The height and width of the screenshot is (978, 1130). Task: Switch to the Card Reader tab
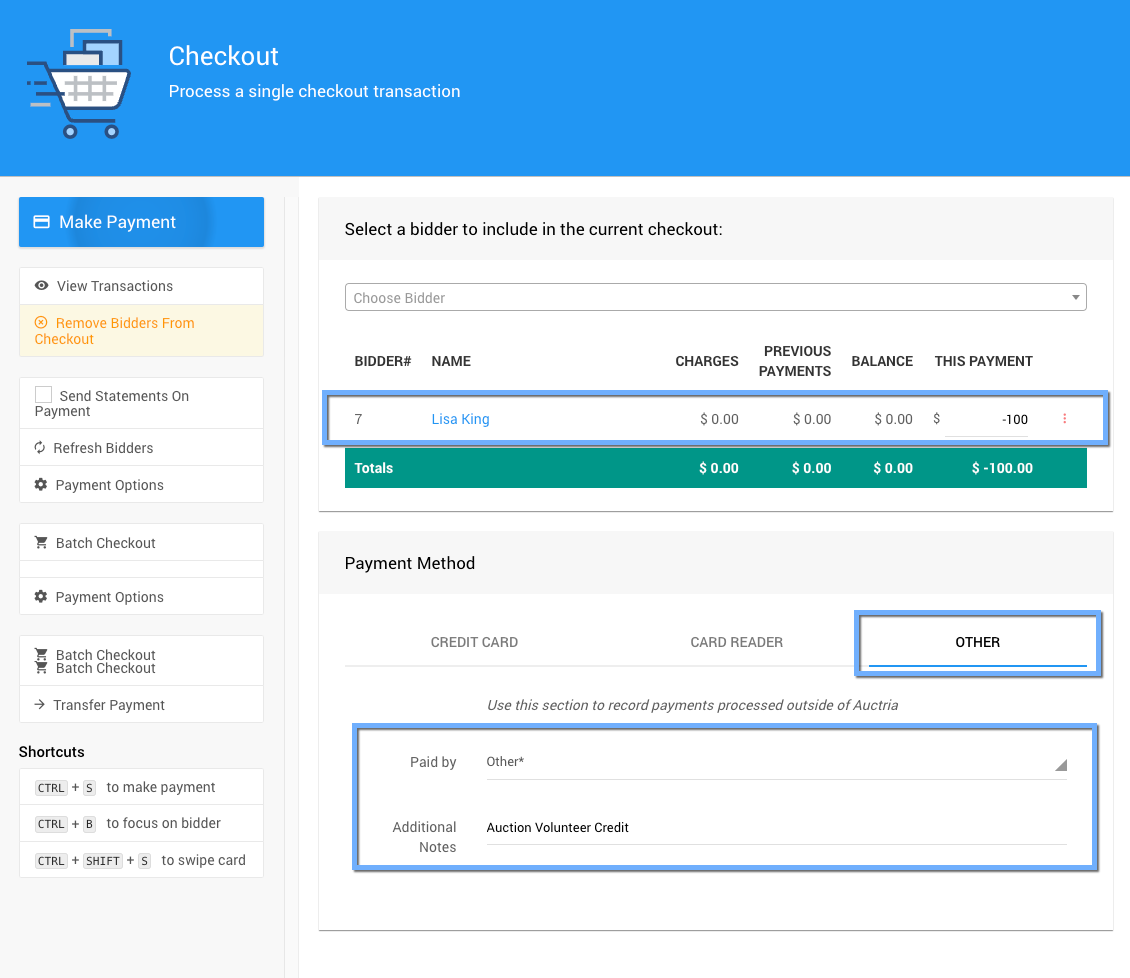(x=736, y=642)
